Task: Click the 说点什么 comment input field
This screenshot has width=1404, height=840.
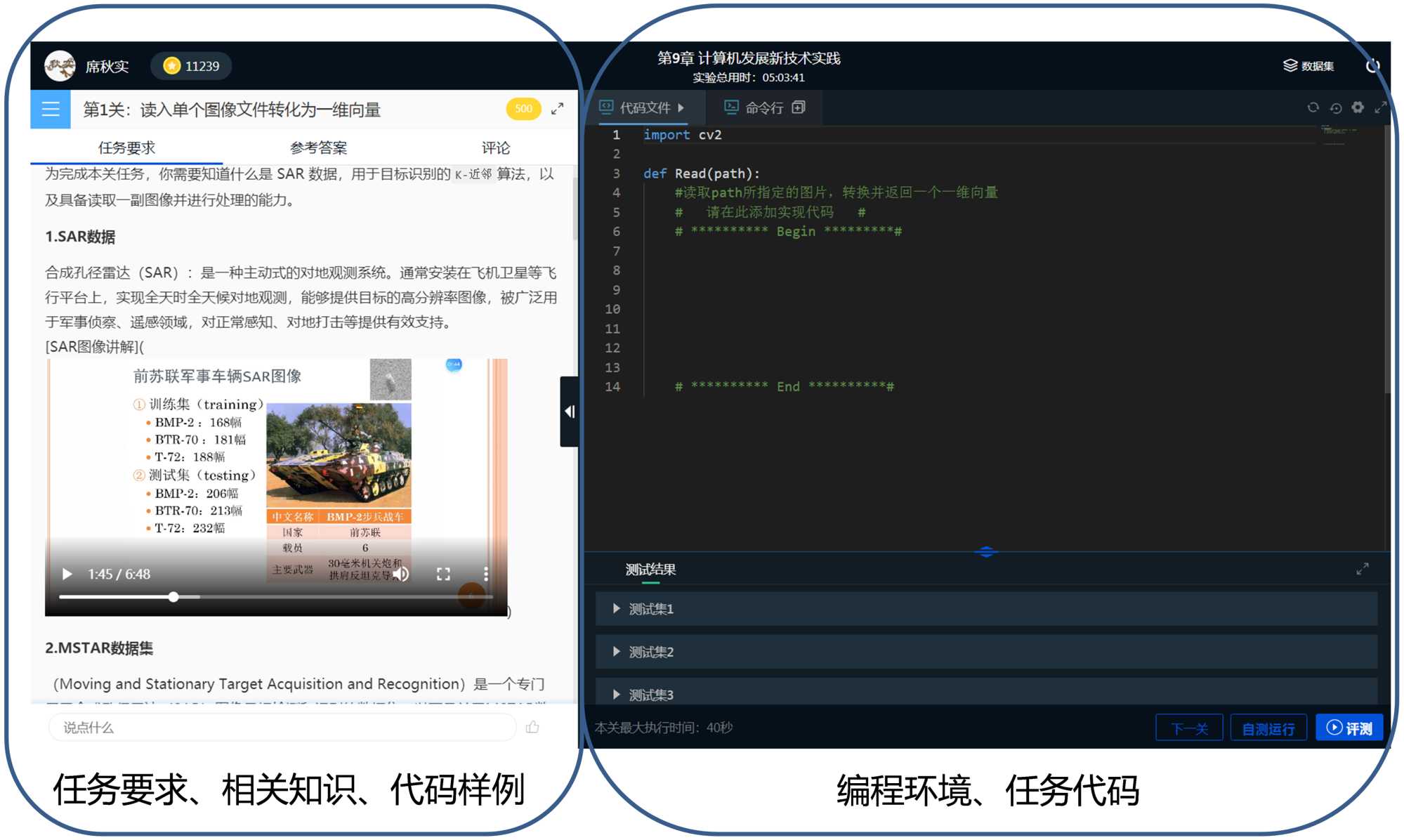Action: click(x=281, y=728)
